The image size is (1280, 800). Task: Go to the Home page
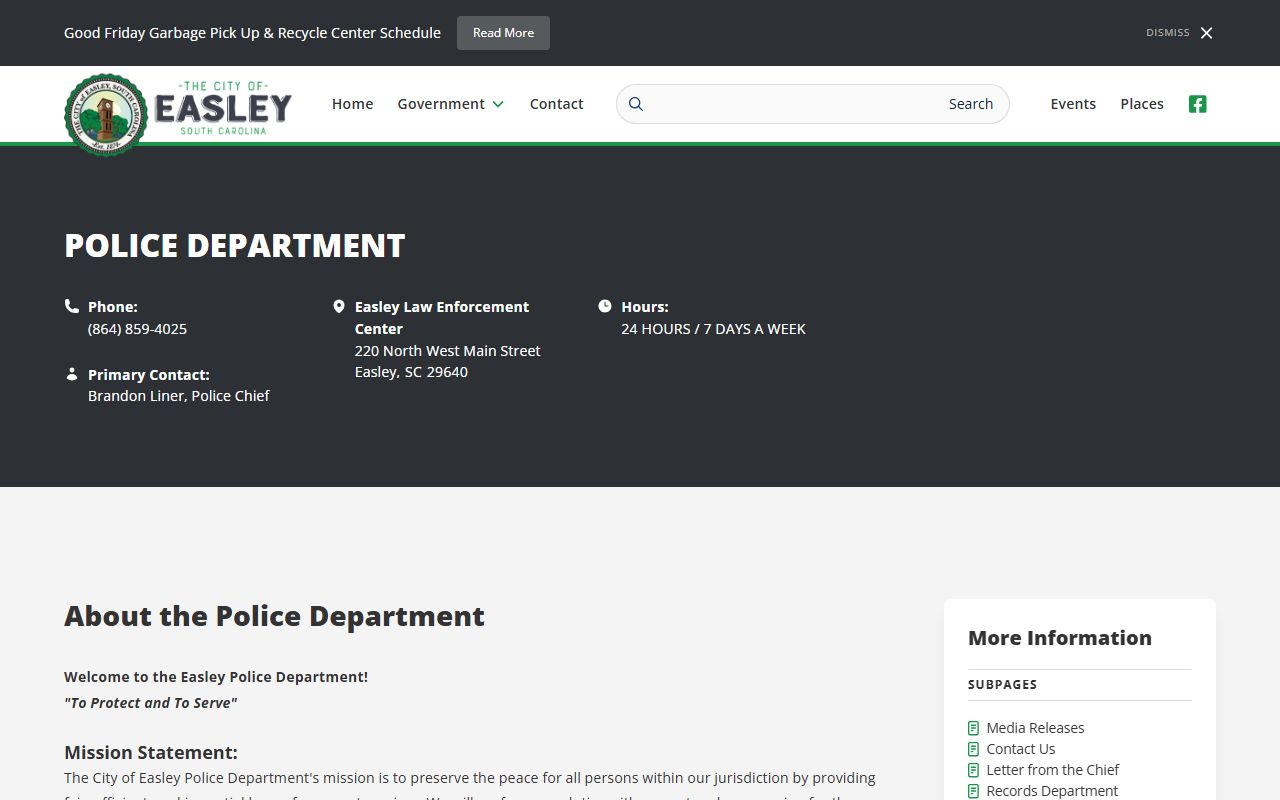tap(353, 104)
